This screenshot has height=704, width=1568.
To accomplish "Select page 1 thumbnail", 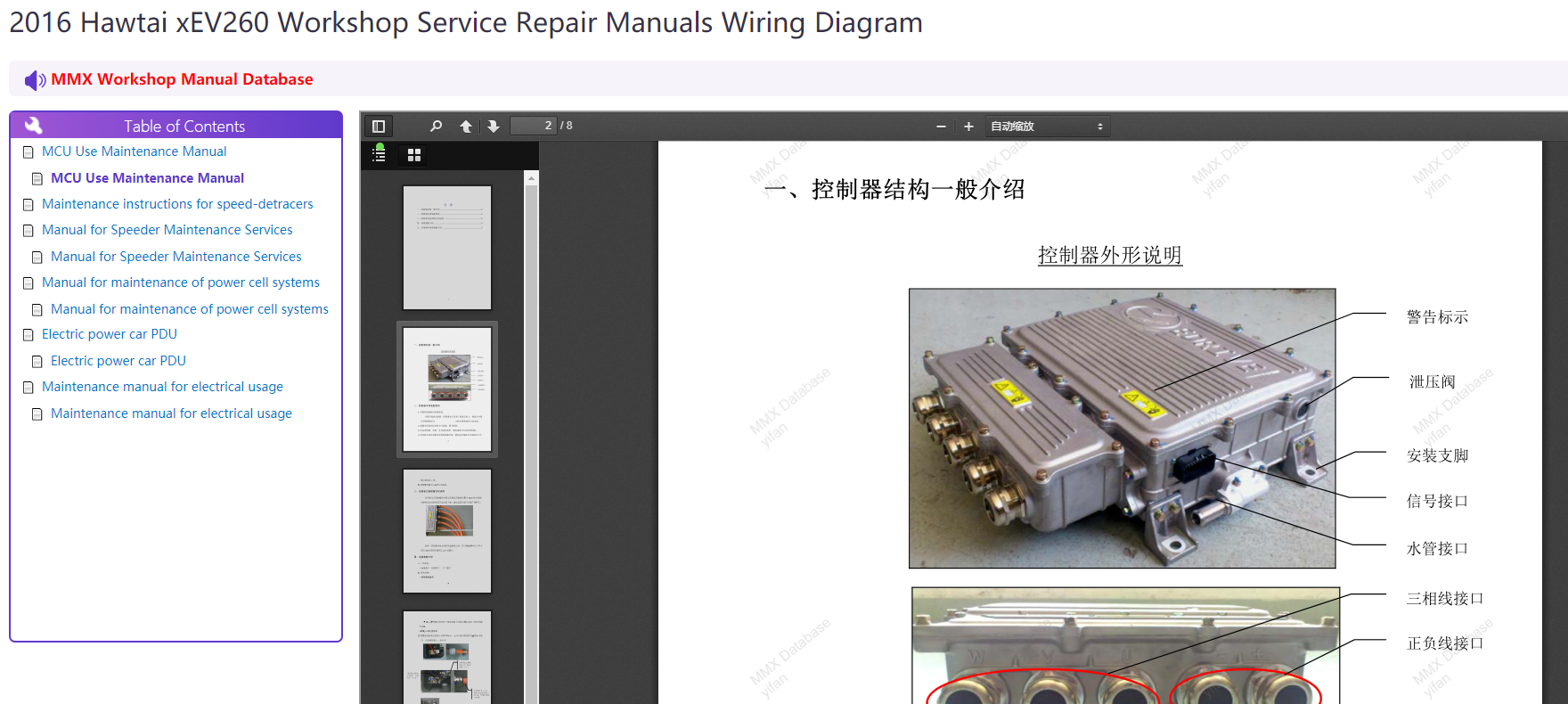I will (x=447, y=248).
